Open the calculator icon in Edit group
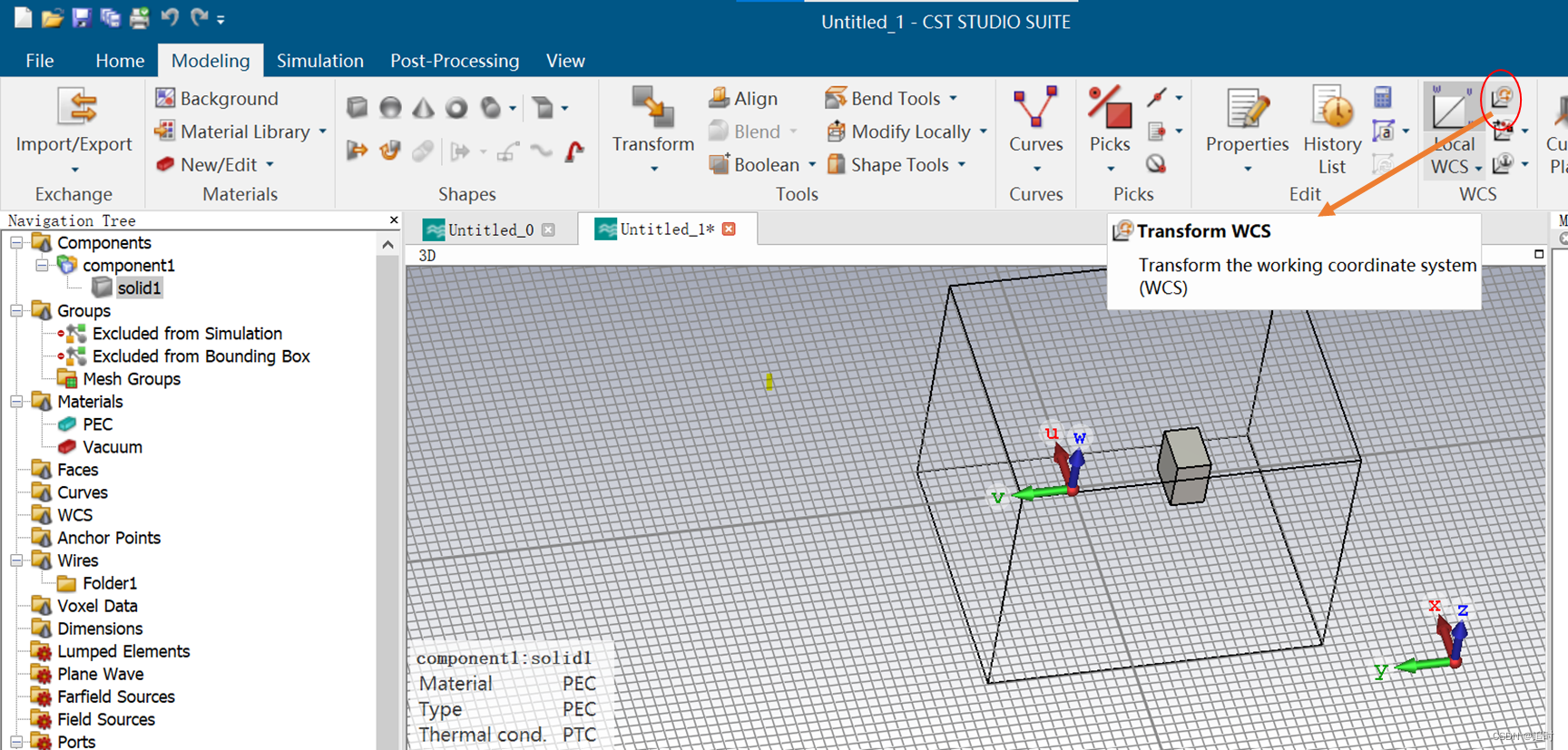The height and width of the screenshot is (750, 1568). pyautogui.click(x=1383, y=97)
